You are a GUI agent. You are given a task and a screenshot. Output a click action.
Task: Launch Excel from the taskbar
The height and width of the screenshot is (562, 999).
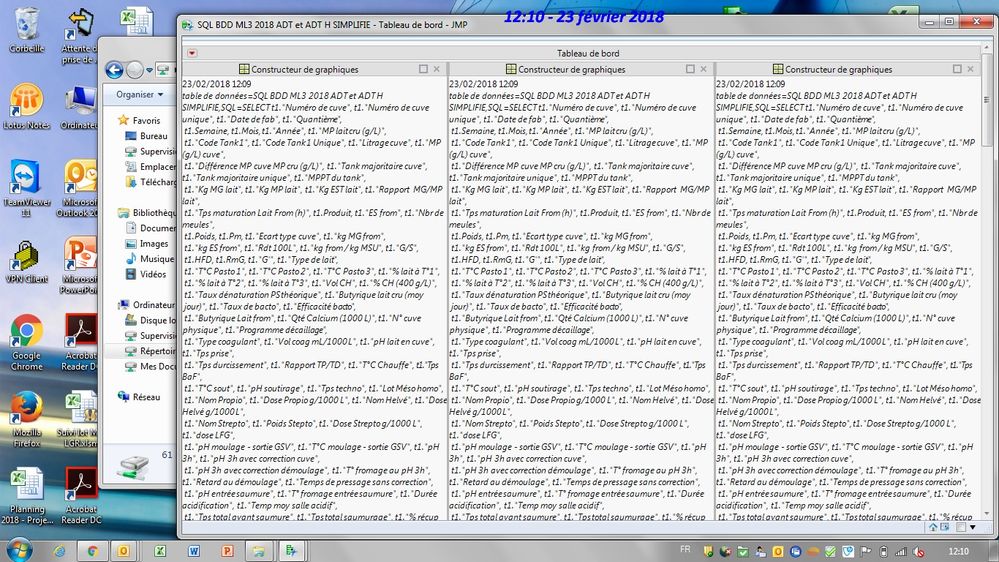(x=160, y=551)
